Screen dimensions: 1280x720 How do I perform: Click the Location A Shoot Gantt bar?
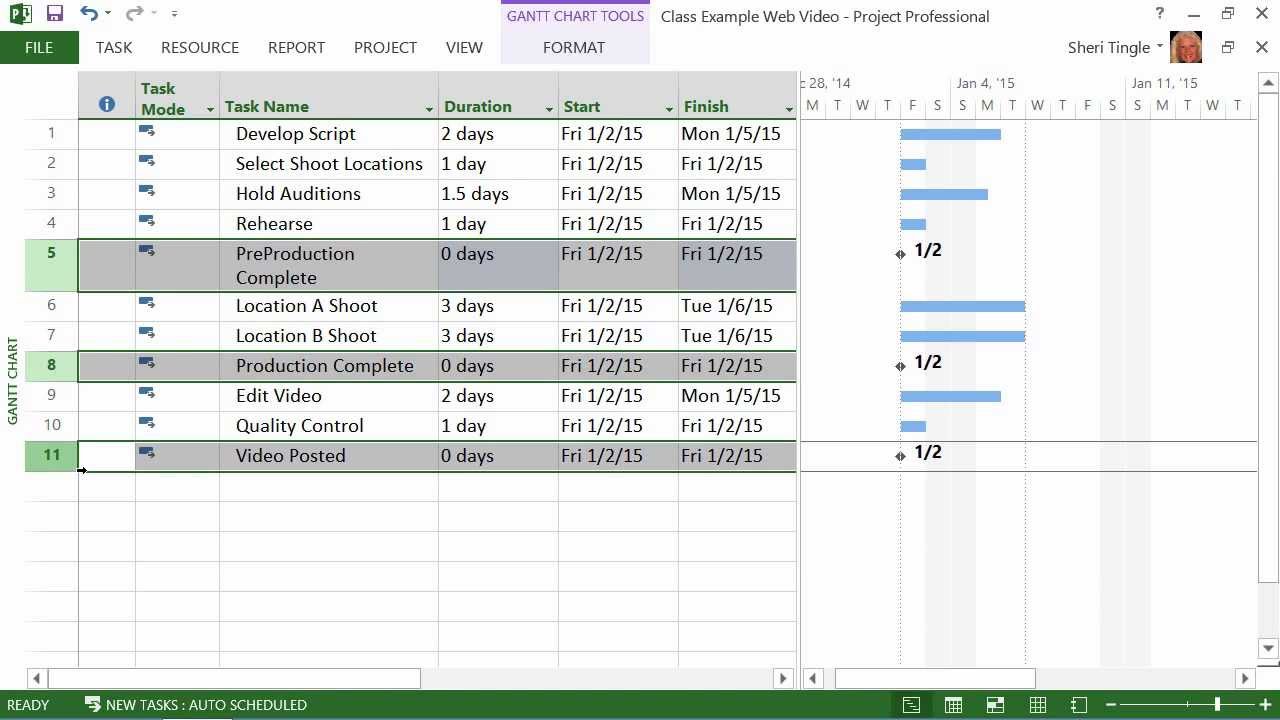click(962, 306)
